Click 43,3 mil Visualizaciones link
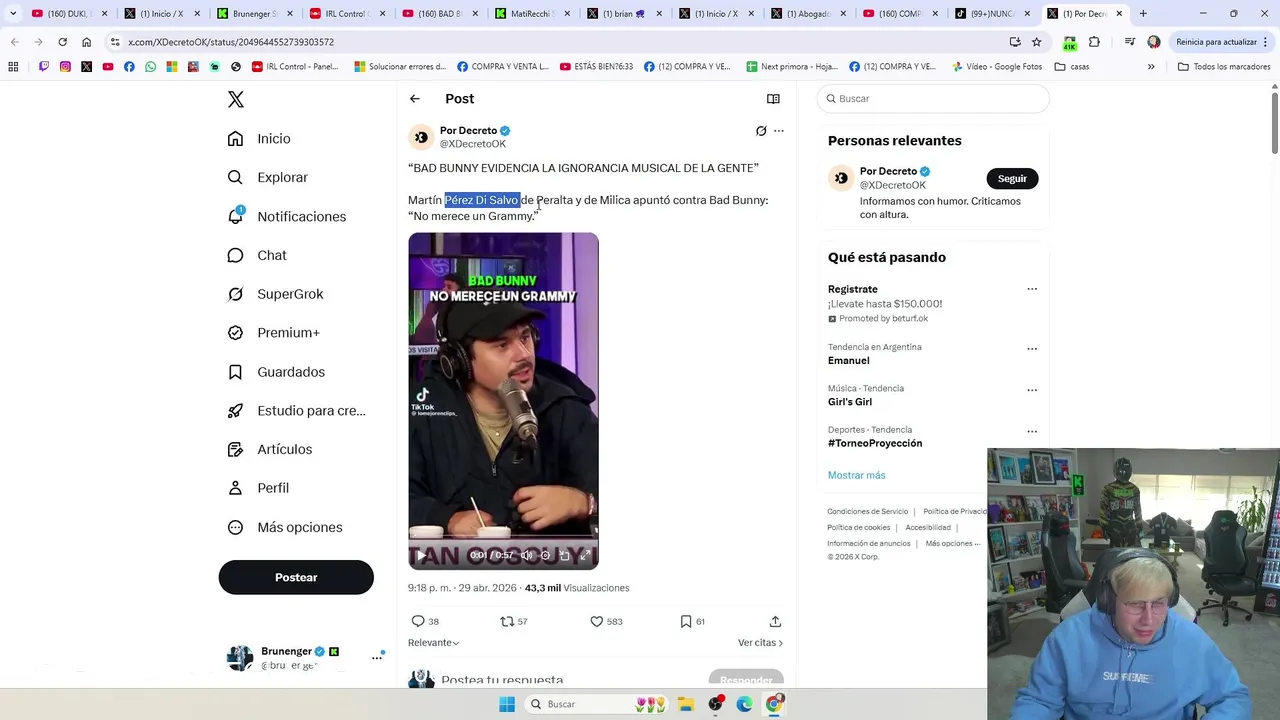This screenshot has width=1280, height=720. [x=577, y=588]
